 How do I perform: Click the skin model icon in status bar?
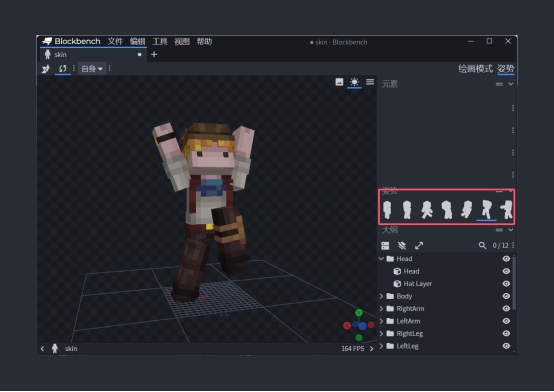click(54, 349)
